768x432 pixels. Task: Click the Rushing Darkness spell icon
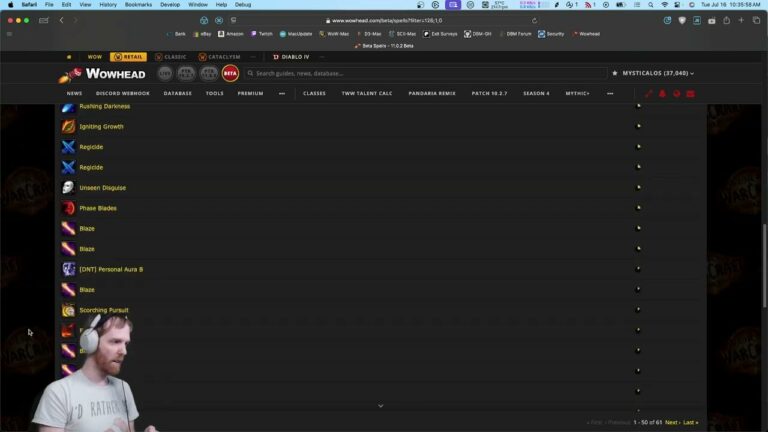click(68, 107)
